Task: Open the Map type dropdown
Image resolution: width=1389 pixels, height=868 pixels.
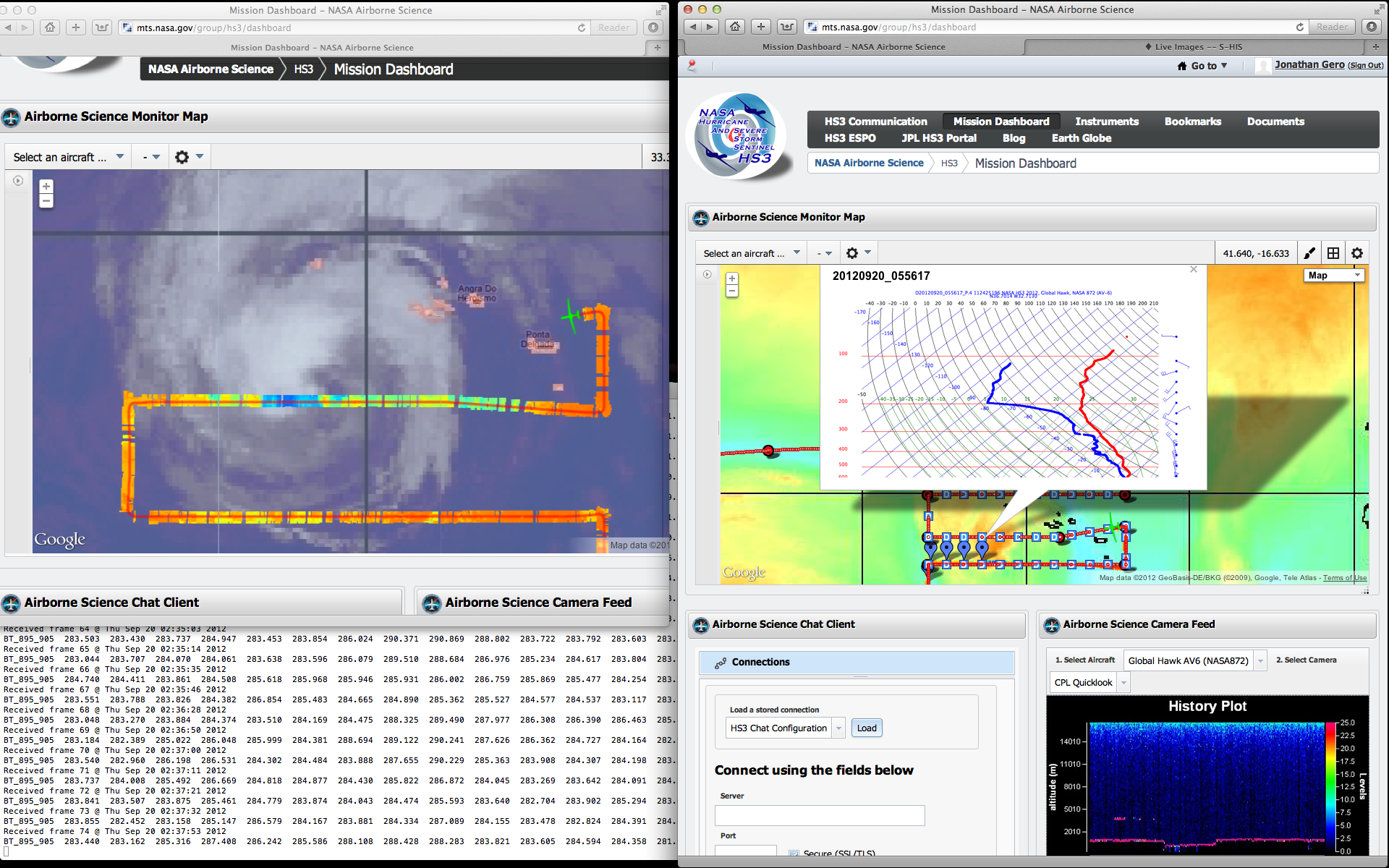Action: (1334, 275)
